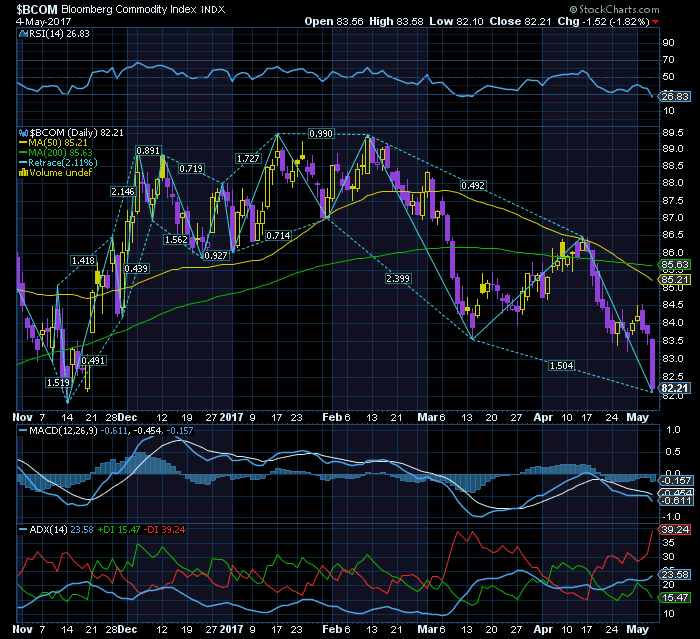
Task: Click the INDX exchange label
Action: [213, 9]
